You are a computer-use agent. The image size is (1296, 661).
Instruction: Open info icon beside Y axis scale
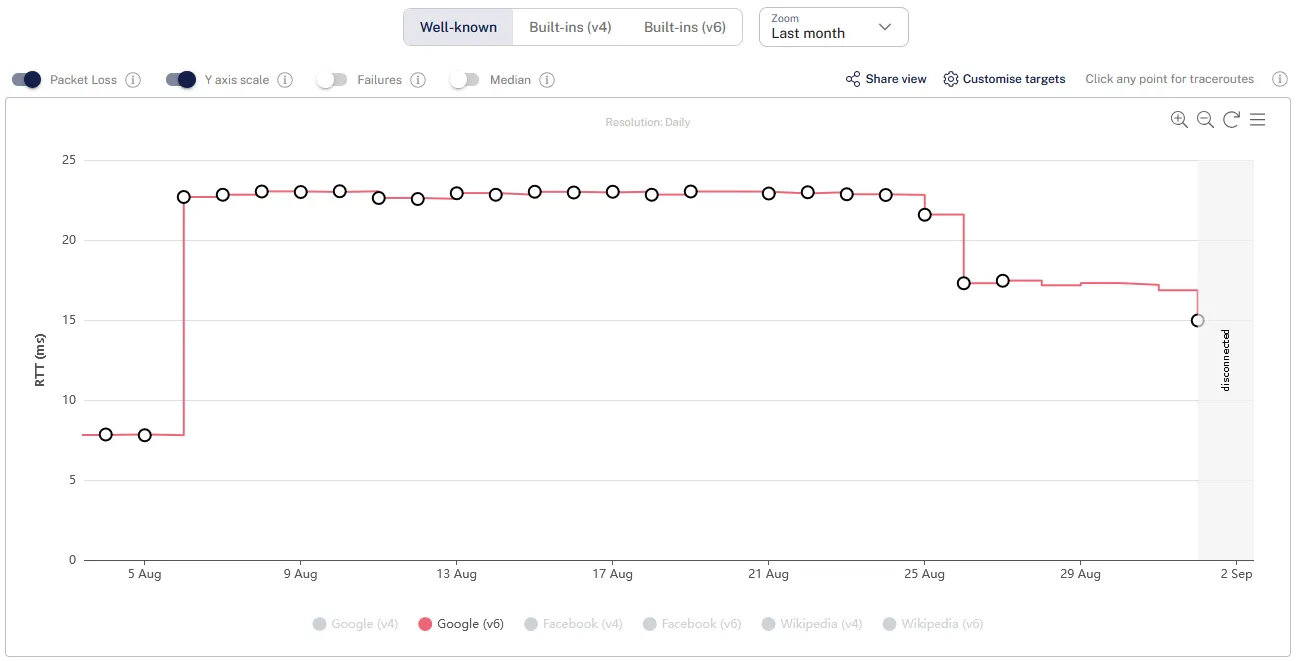click(285, 80)
